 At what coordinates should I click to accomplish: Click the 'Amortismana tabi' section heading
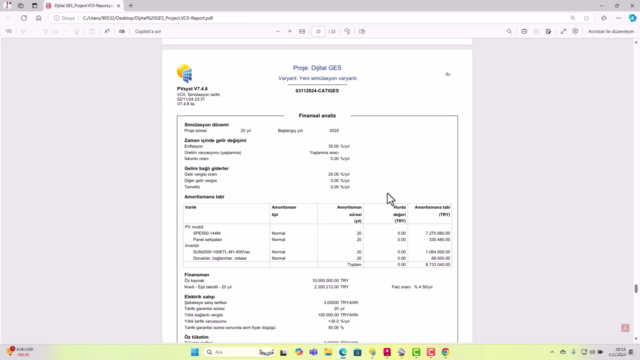[204, 197]
